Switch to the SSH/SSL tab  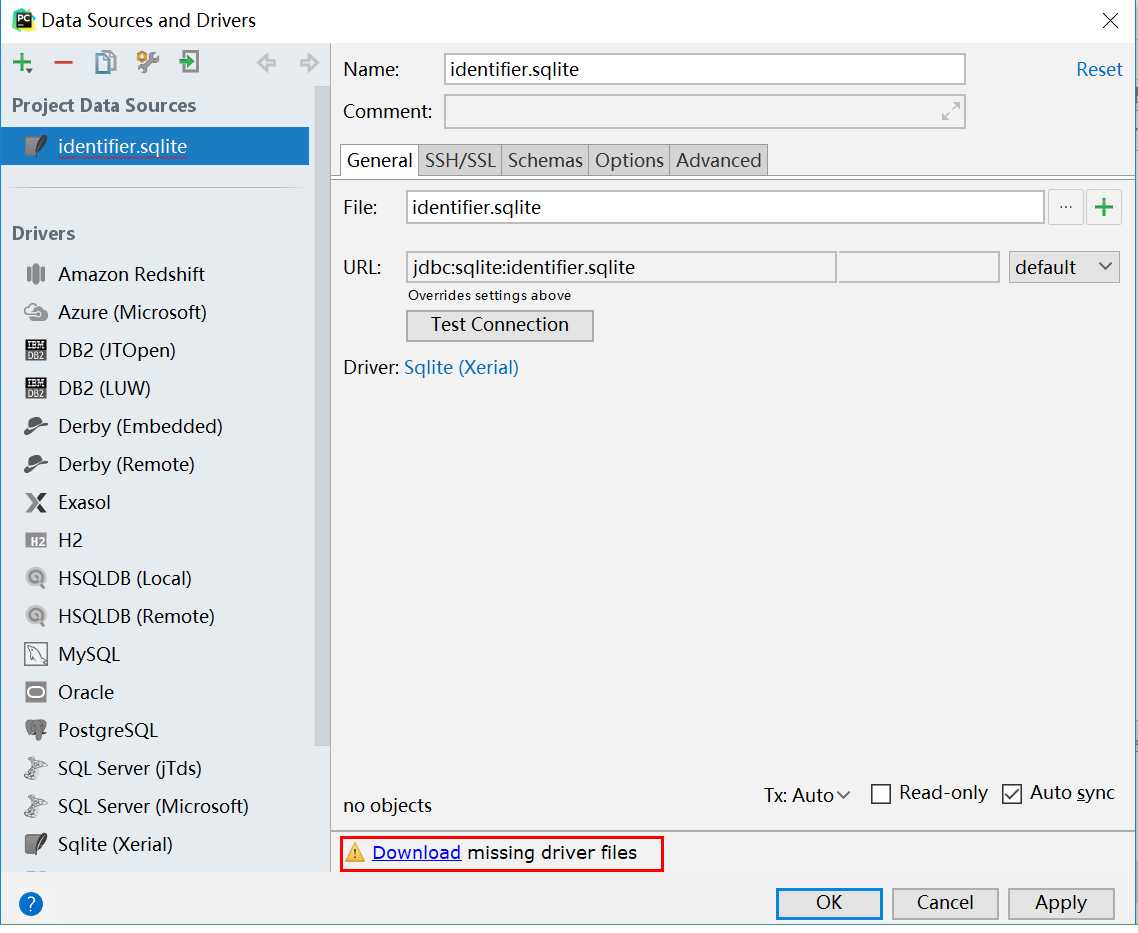[459, 160]
